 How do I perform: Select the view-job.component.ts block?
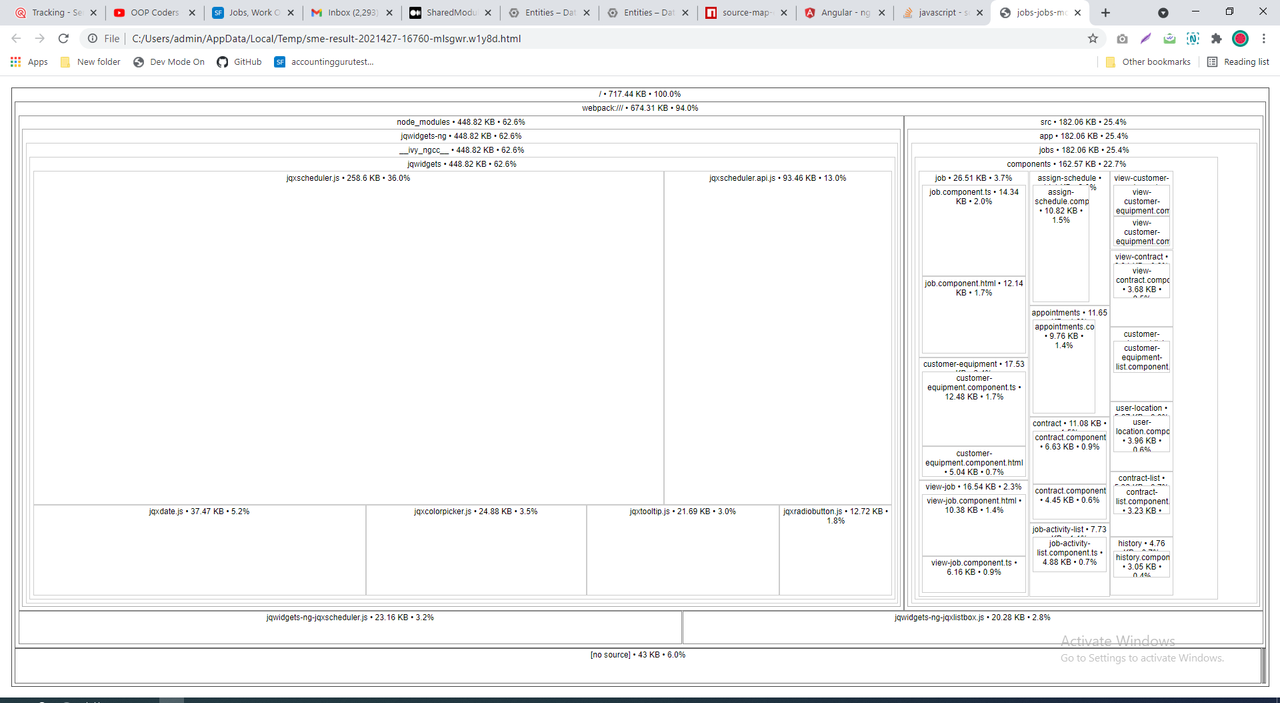pos(974,575)
